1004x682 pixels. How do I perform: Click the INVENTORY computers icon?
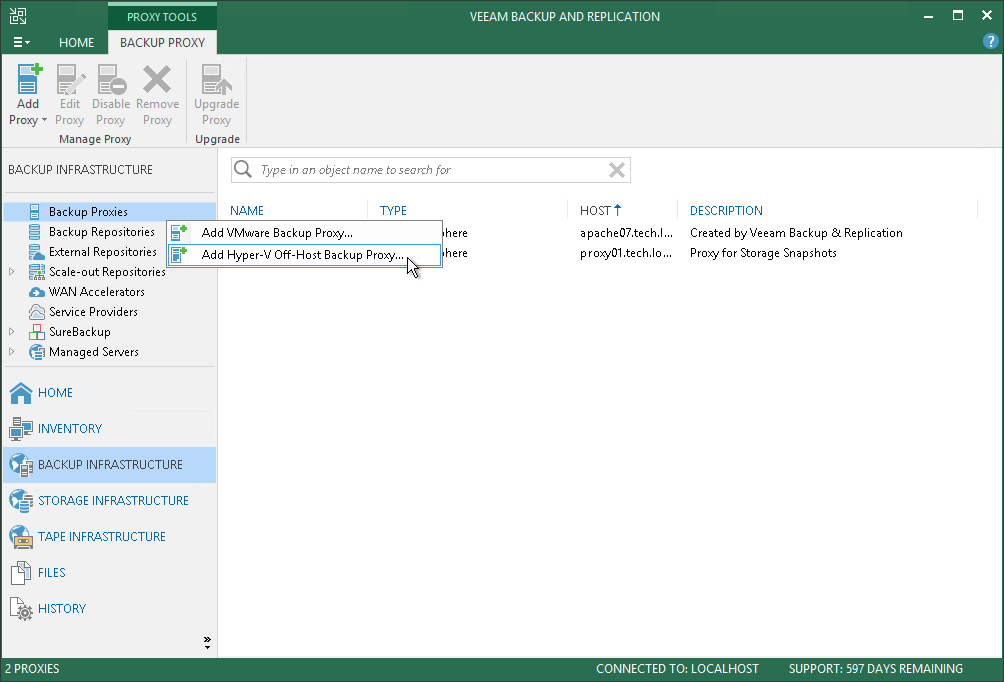(21, 429)
